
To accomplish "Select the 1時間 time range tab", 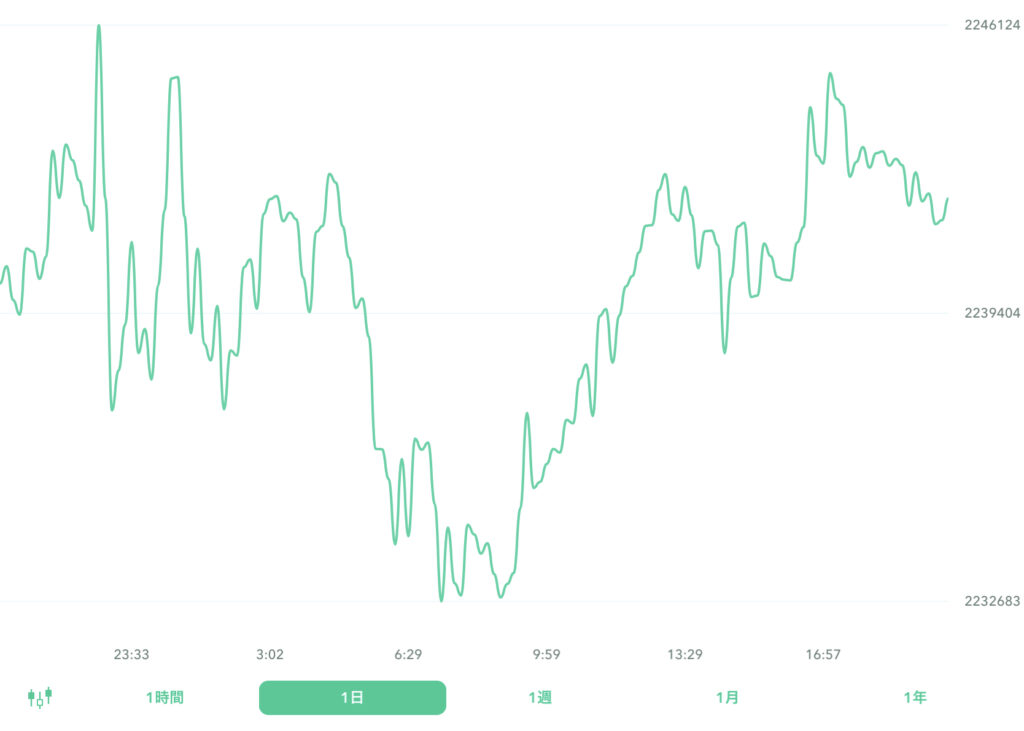I will coord(165,698).
